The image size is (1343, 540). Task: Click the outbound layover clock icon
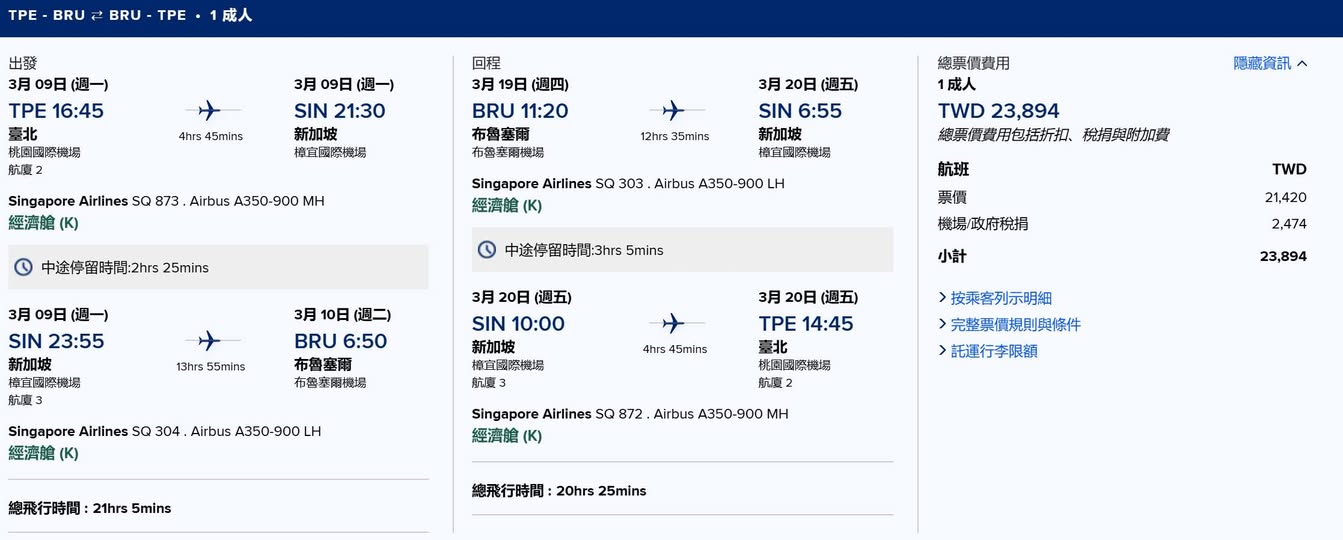point(23,267)
